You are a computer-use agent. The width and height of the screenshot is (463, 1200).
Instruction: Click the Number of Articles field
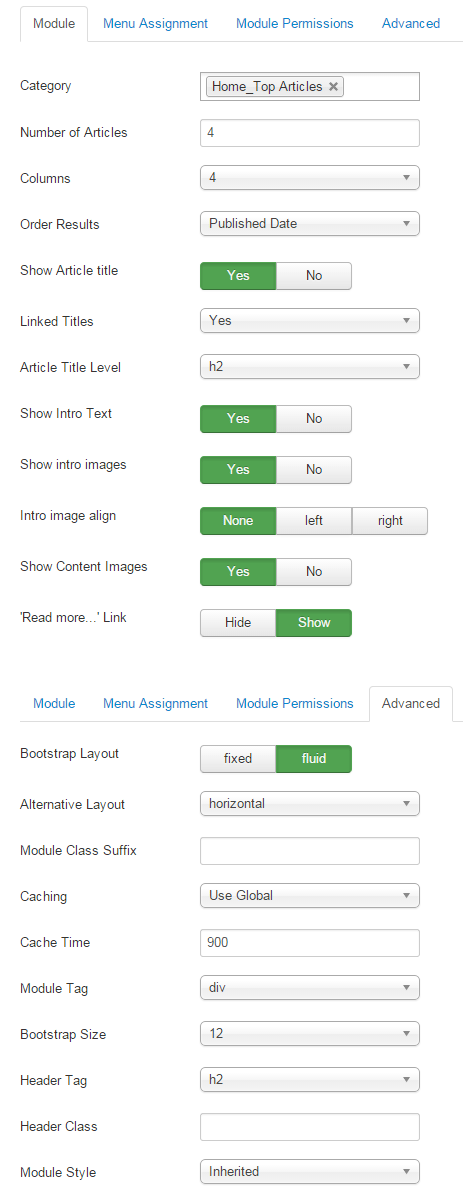click(x=310, y=132)
